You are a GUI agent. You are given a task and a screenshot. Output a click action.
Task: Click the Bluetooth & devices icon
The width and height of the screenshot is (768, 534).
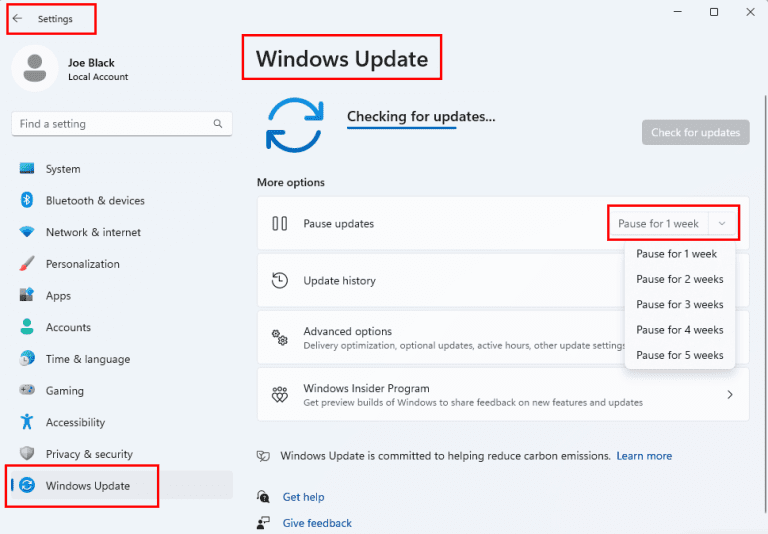pyautogui.click(x=27, y=200)
